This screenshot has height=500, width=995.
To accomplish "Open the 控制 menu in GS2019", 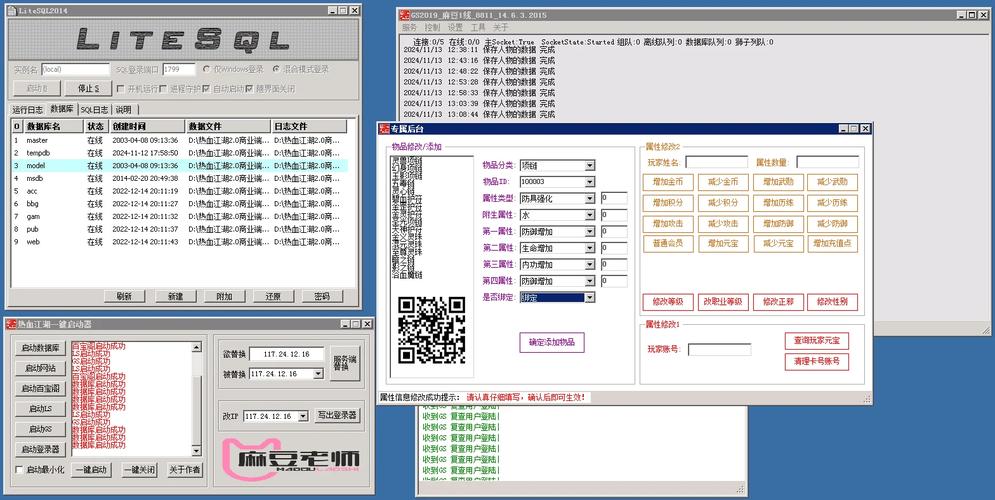I will click(x=432, y=28).
